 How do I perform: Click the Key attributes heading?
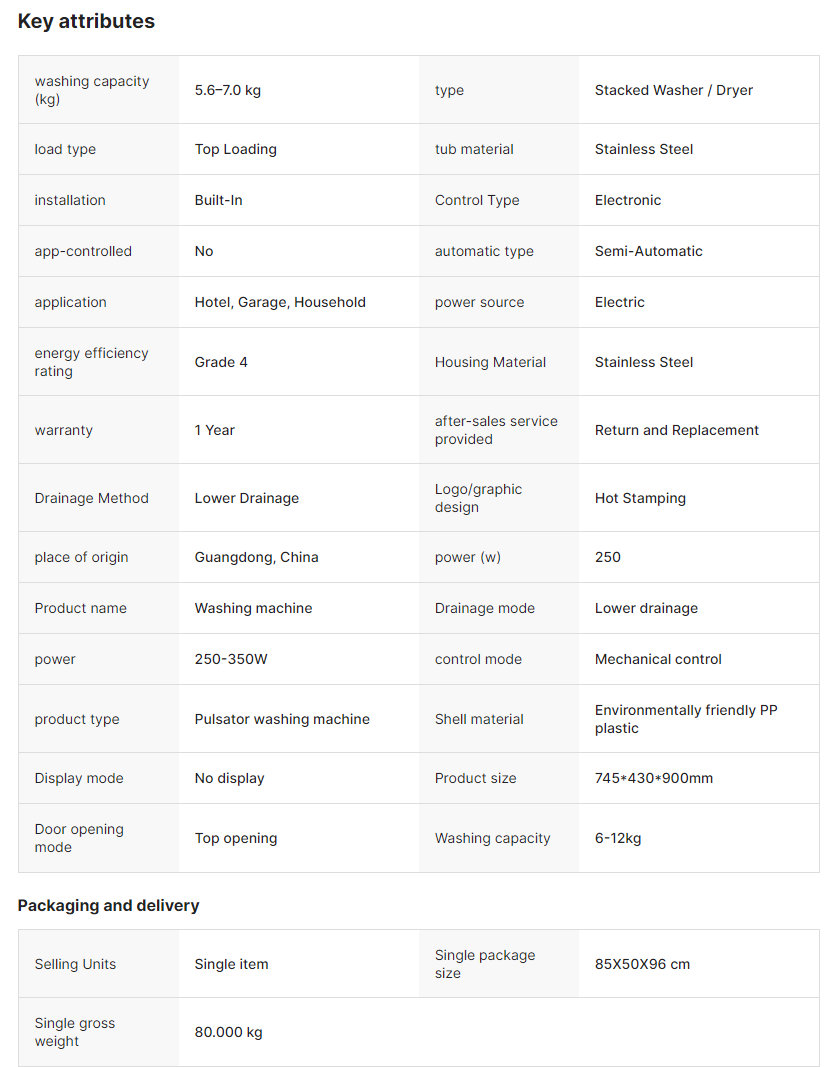[x=86, y=21]
